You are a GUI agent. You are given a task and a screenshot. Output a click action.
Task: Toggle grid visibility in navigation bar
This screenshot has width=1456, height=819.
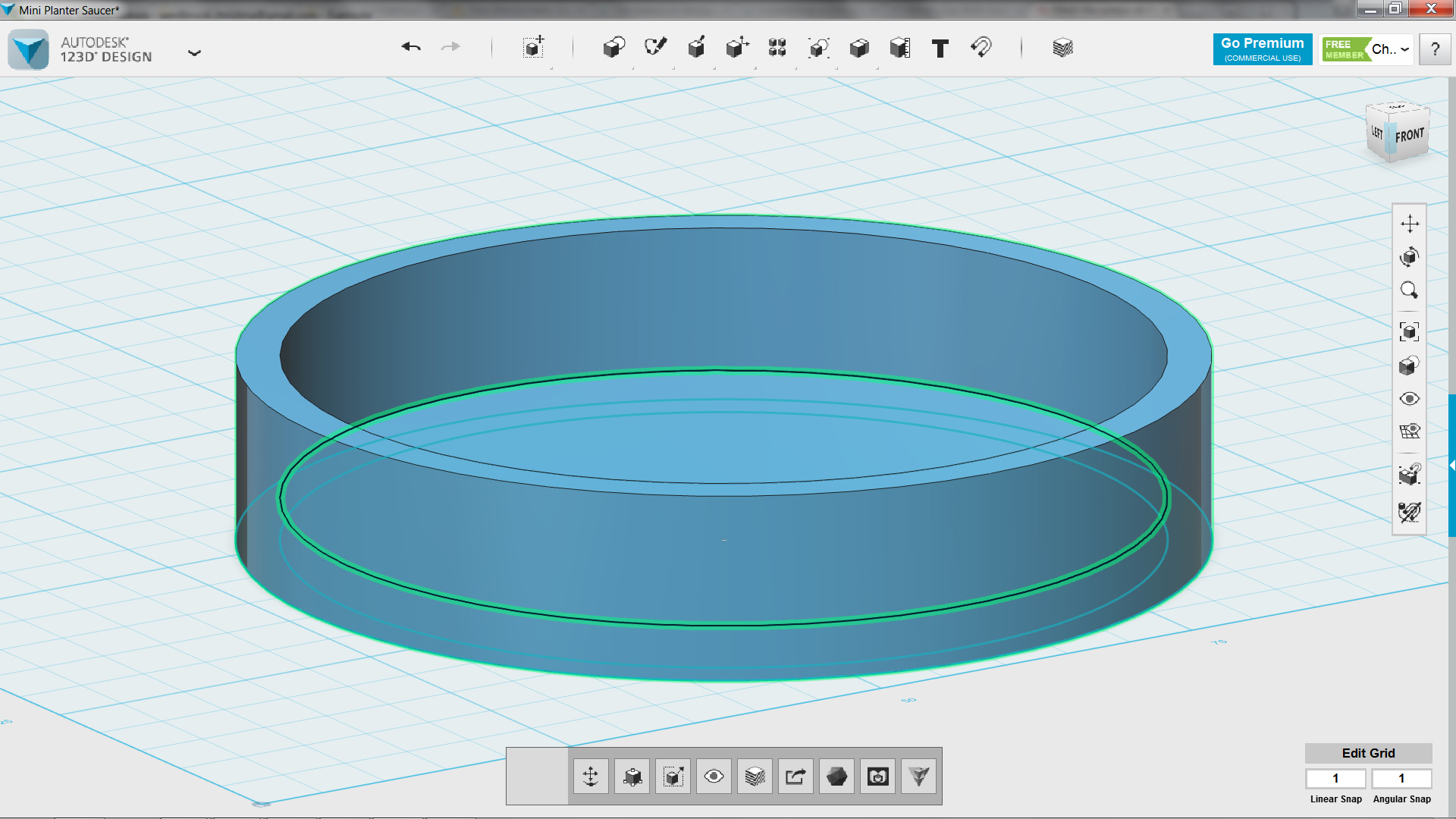click(x=1410, y=431)
